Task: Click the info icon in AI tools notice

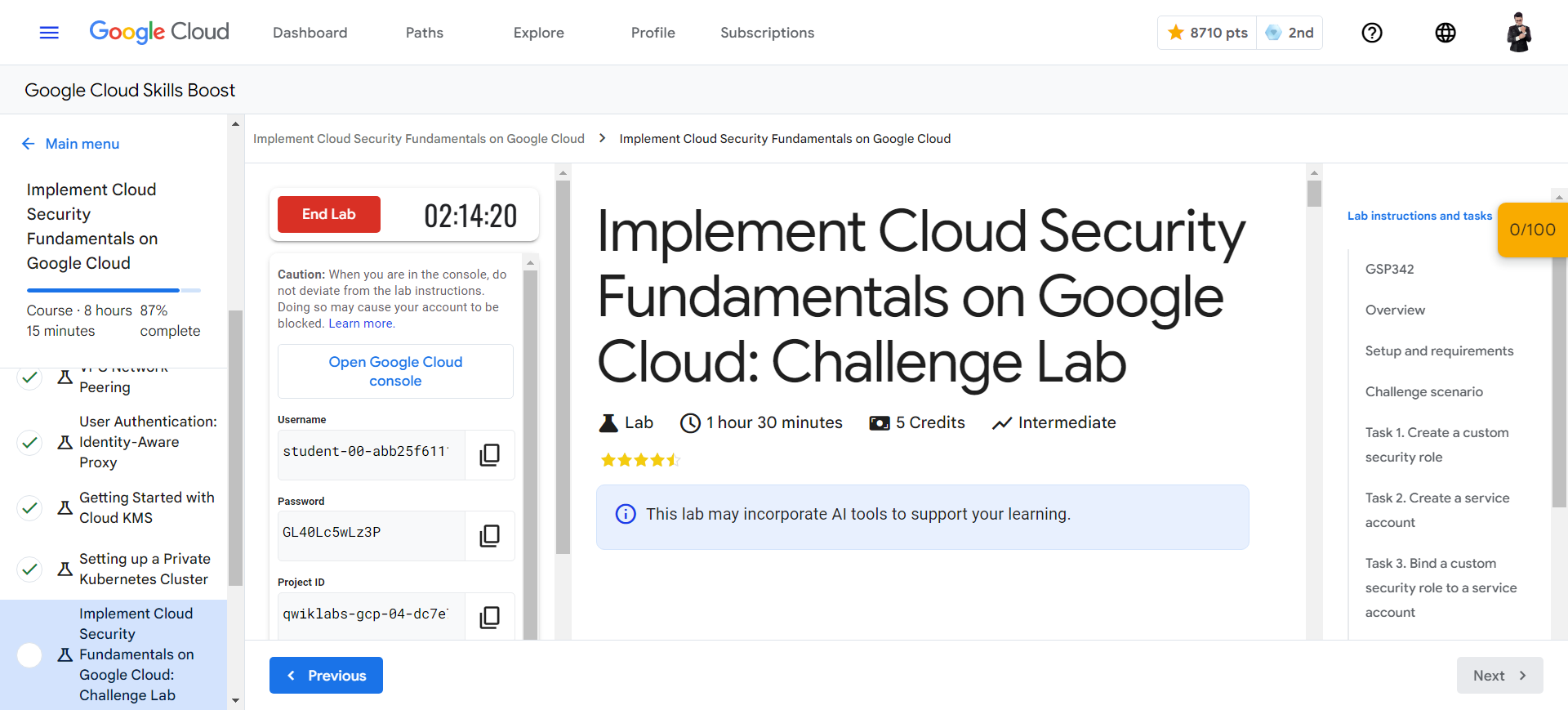Action: coord(626,514)
